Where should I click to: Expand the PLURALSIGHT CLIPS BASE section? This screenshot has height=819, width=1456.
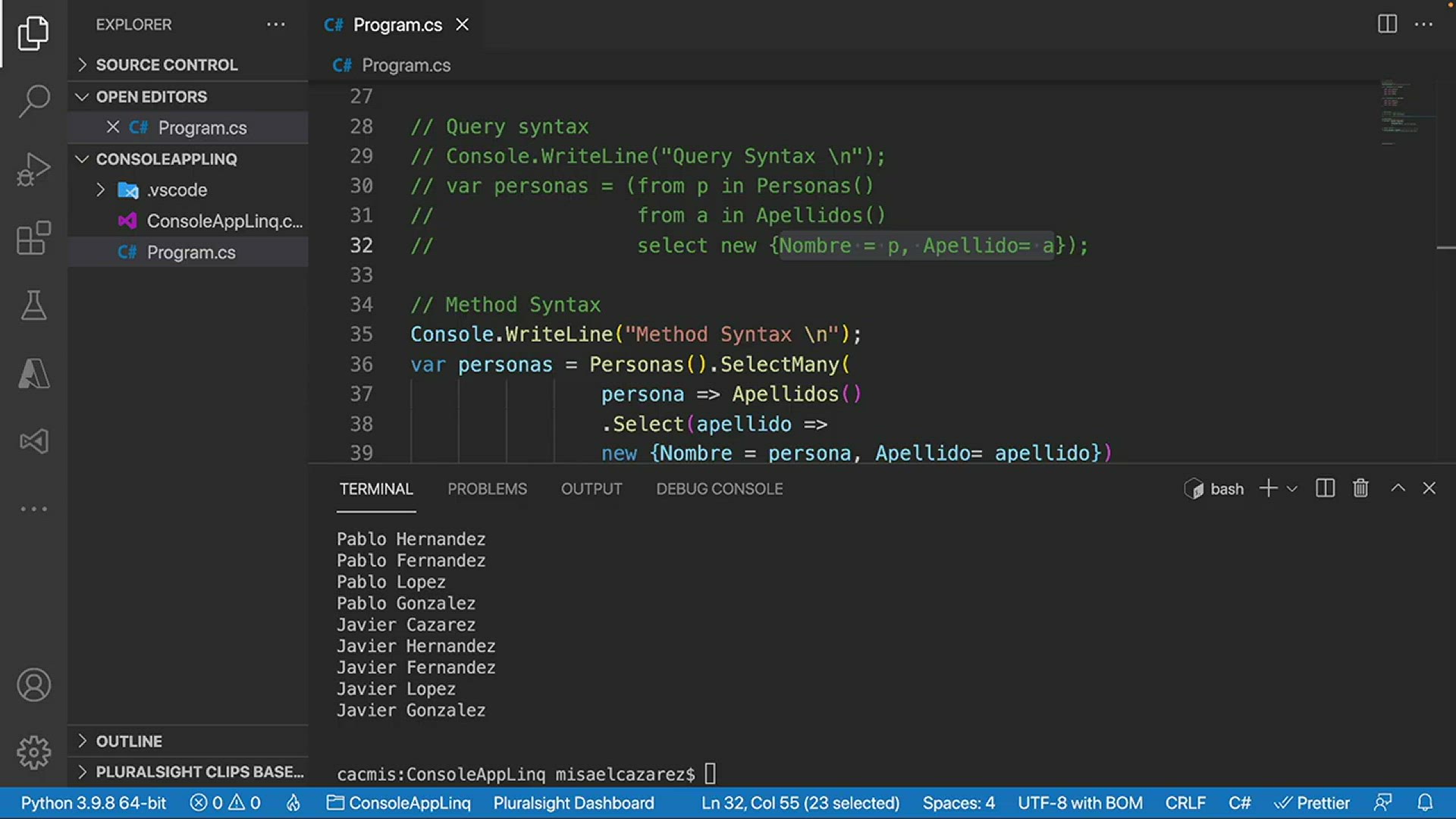click(188, 771)
